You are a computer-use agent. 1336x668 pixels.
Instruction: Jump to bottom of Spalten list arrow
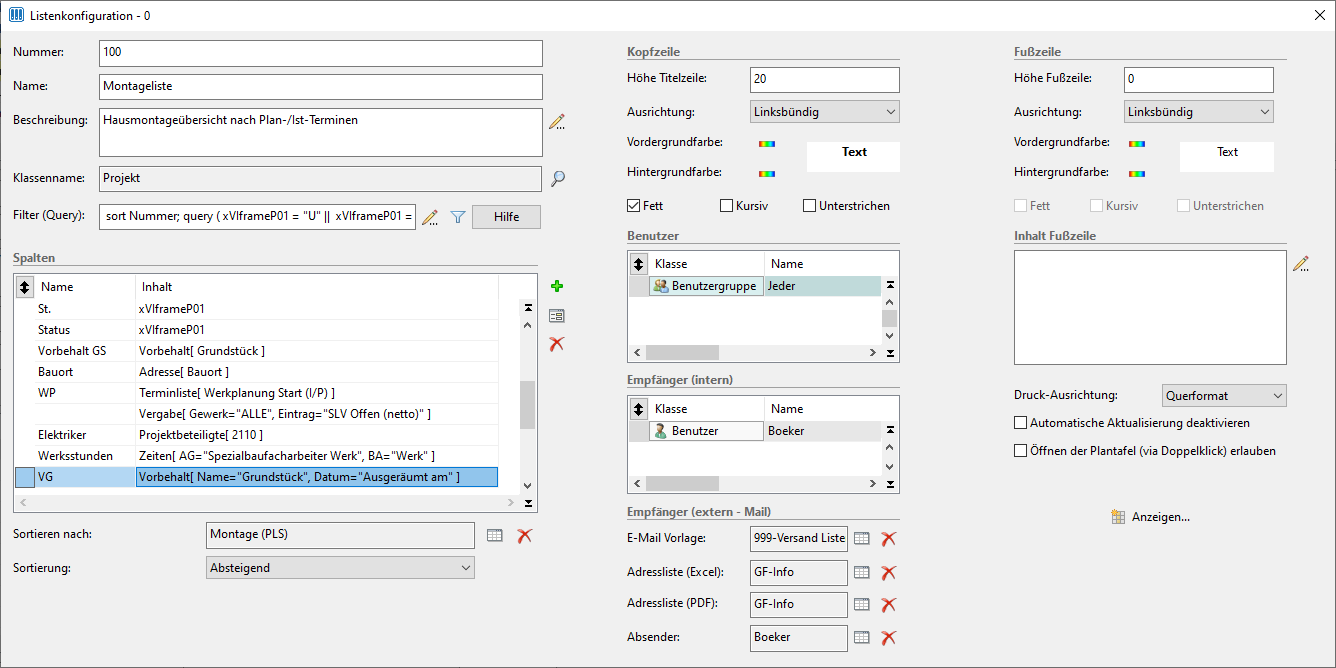[x=528, y=503]
